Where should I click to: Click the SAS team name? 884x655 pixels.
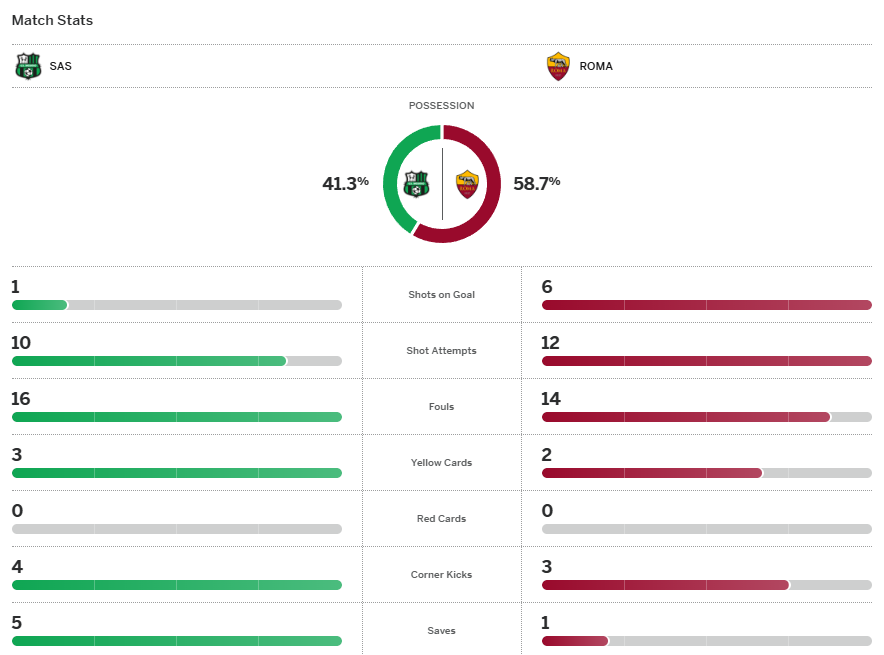(60, 67)
